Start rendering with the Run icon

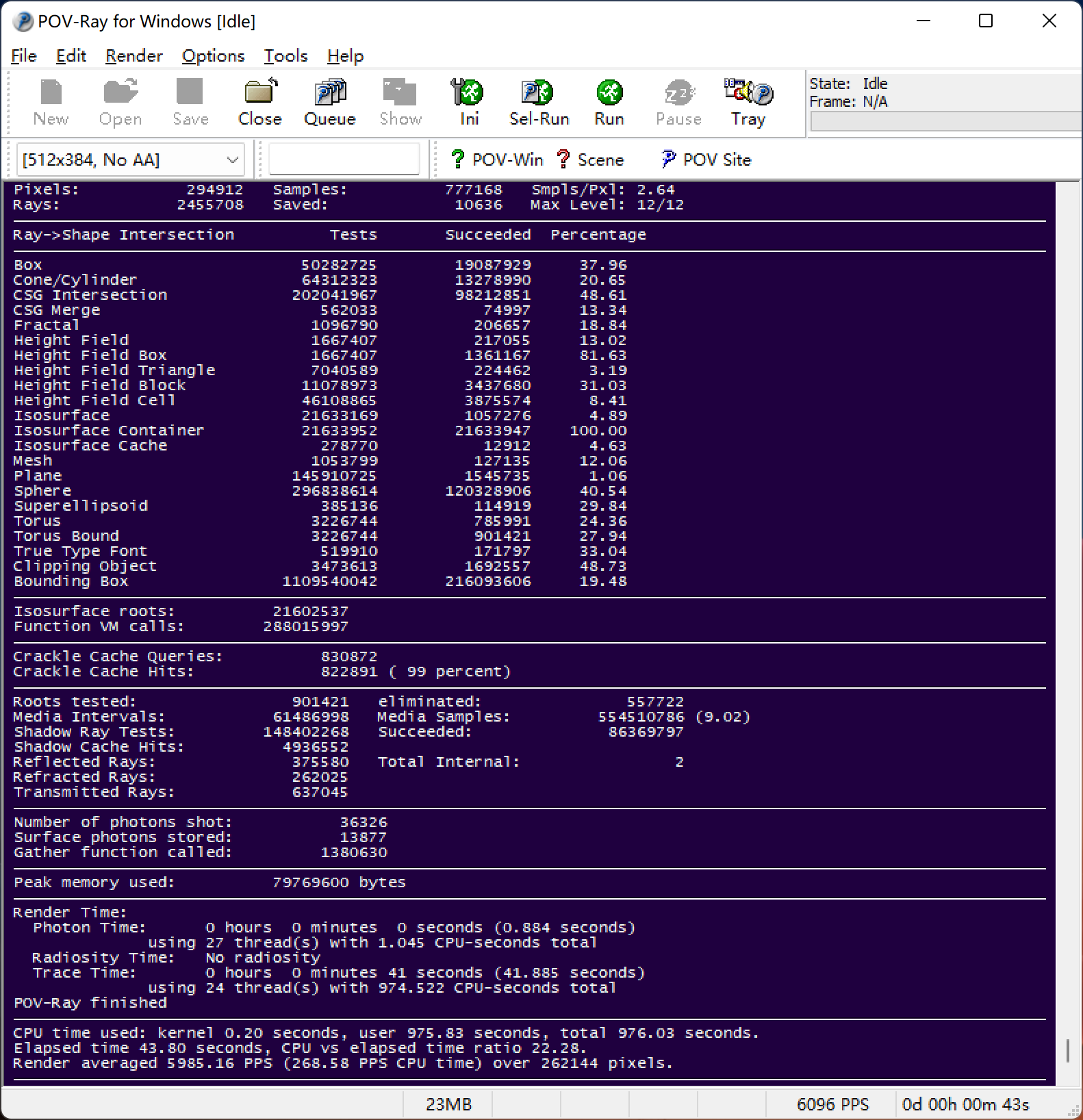pos(609,103)
